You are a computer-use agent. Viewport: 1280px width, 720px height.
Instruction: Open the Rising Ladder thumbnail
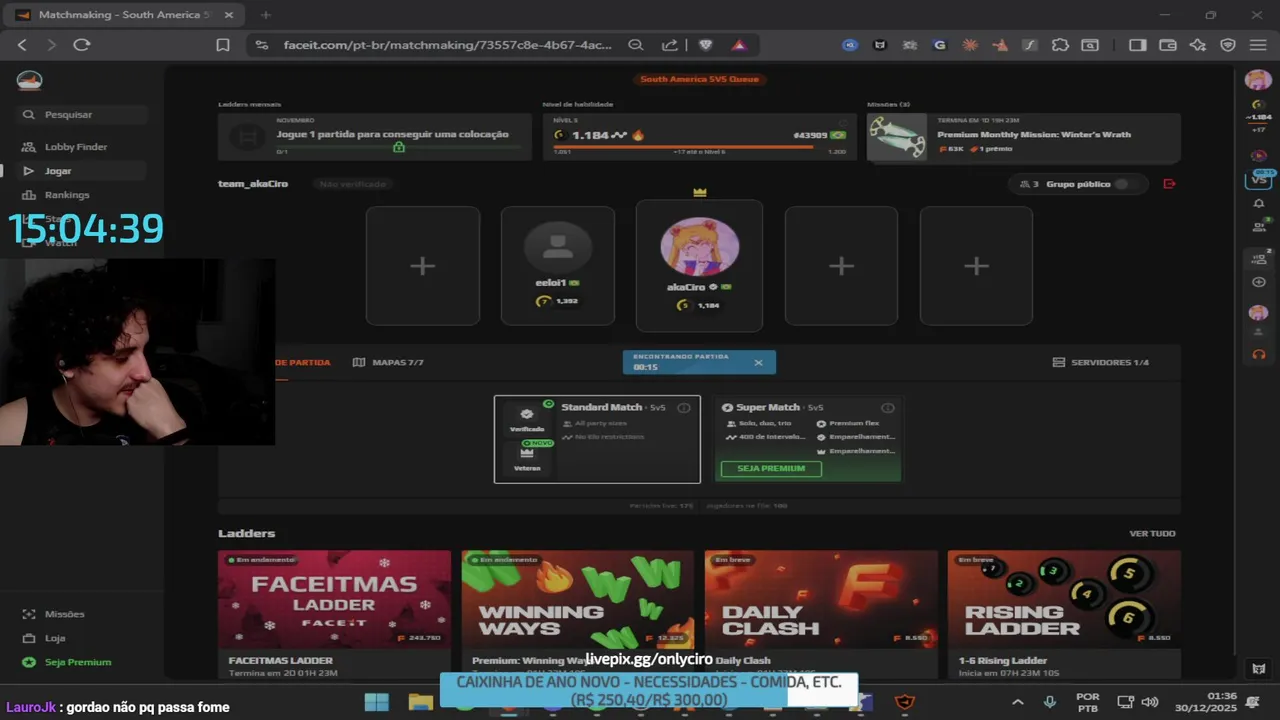[1064, 600]
